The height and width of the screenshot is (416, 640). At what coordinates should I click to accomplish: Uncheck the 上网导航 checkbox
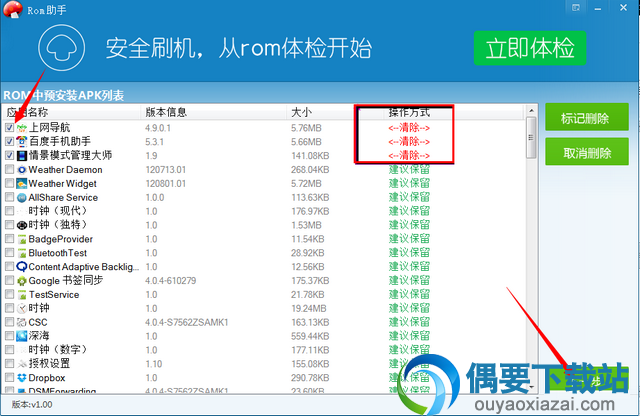(9, 127)
